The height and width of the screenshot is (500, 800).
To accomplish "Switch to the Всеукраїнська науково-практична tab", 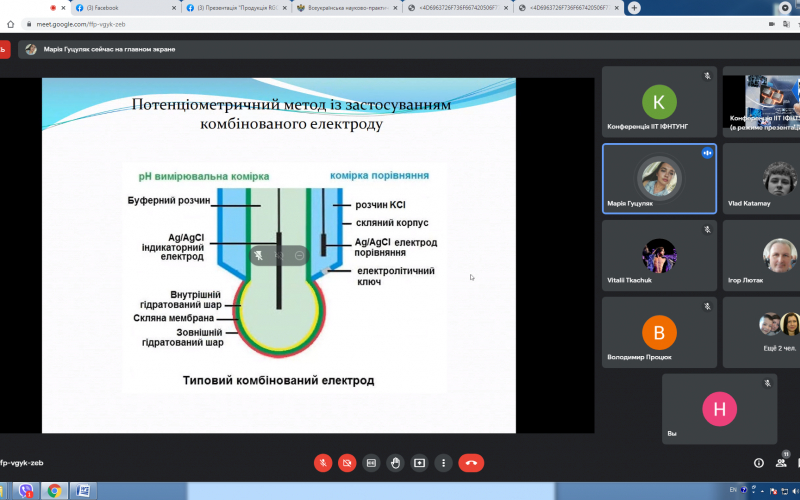I will click(x=347, y=8).
